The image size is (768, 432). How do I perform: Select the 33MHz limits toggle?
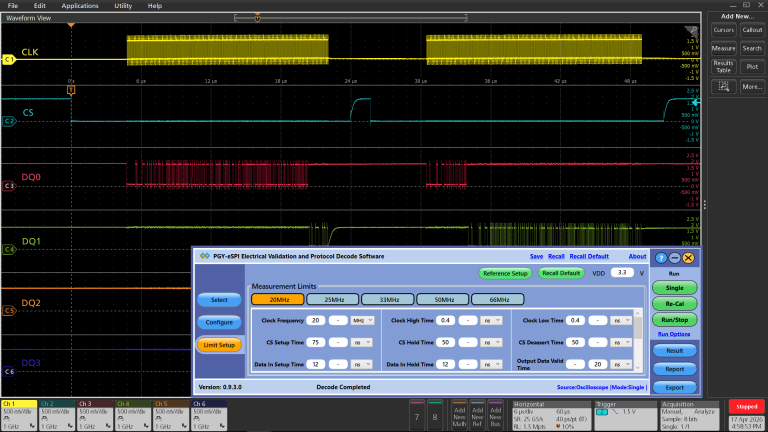click(388, 299)
